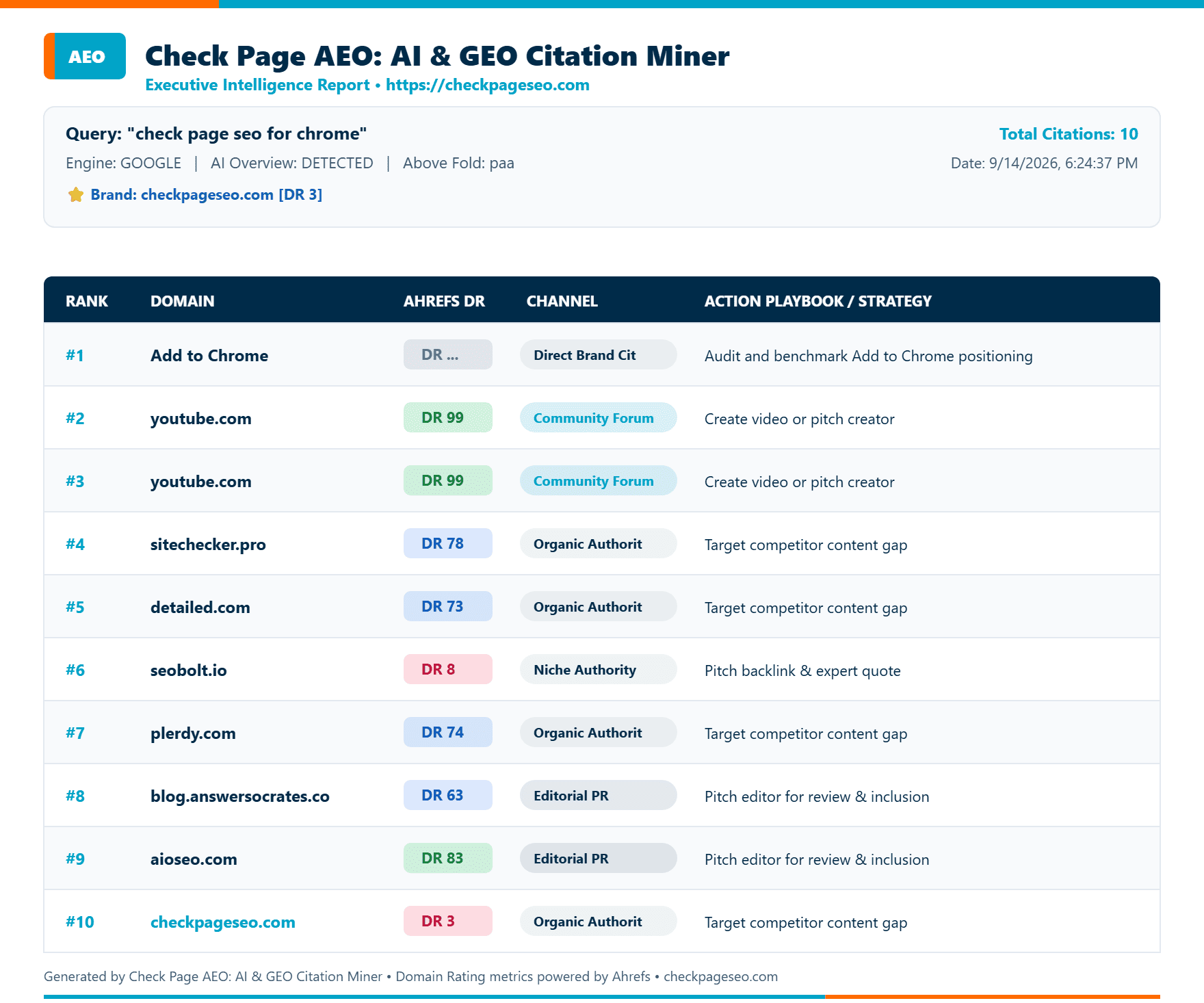Click sitechecker.pro domain cell
This screenshot has height=1003, width=1204.
pyautogui.click(x=208, y=544)
